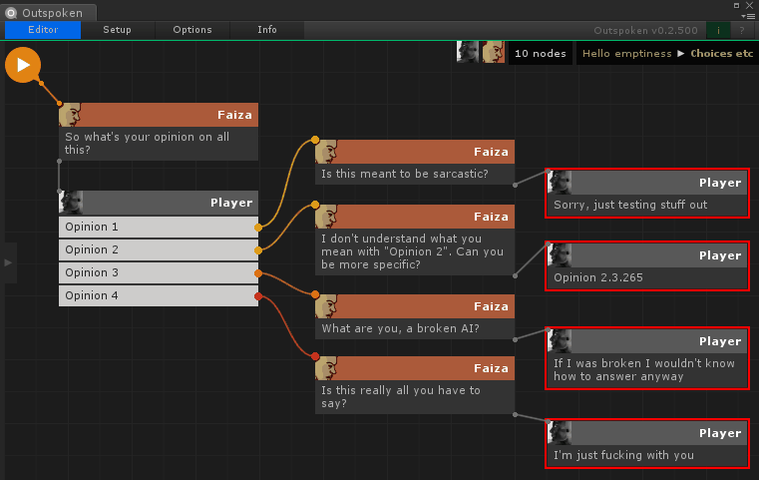Click the question mark help button
The height and width of the screenshot is (480, 759).
coord(742,30)
